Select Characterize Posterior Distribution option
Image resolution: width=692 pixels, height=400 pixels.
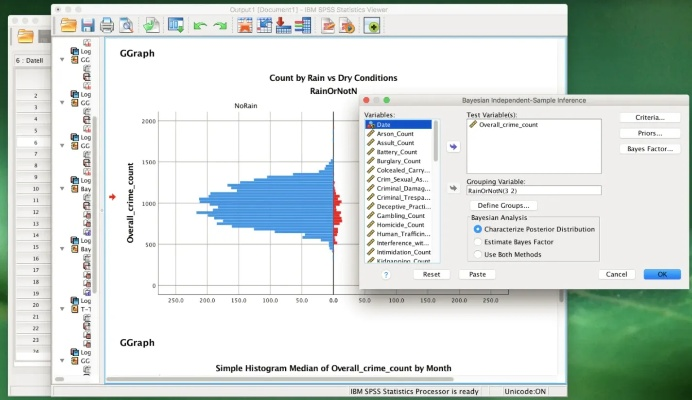point(477,229)
